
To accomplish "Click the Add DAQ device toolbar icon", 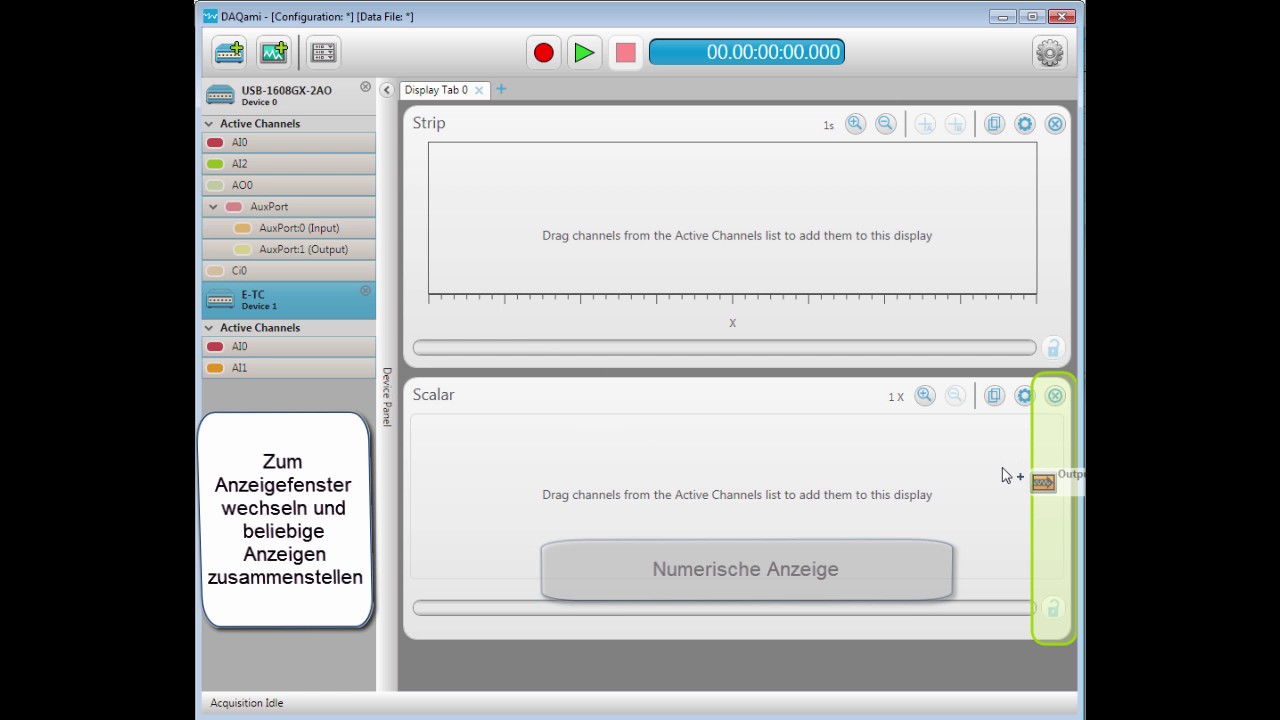I will point(229,52).
